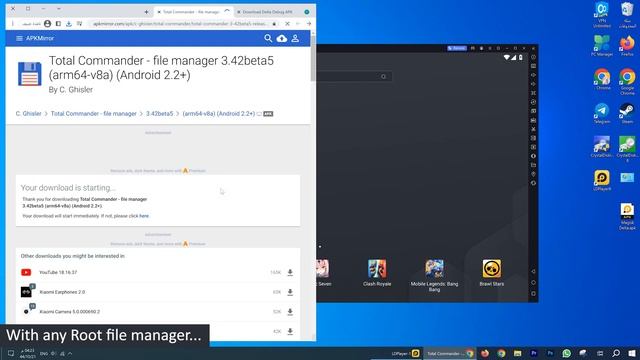Click the browser address bar URL
This screenshot has height=360, width=640.
pyautogui.click(x=180, y=24)
